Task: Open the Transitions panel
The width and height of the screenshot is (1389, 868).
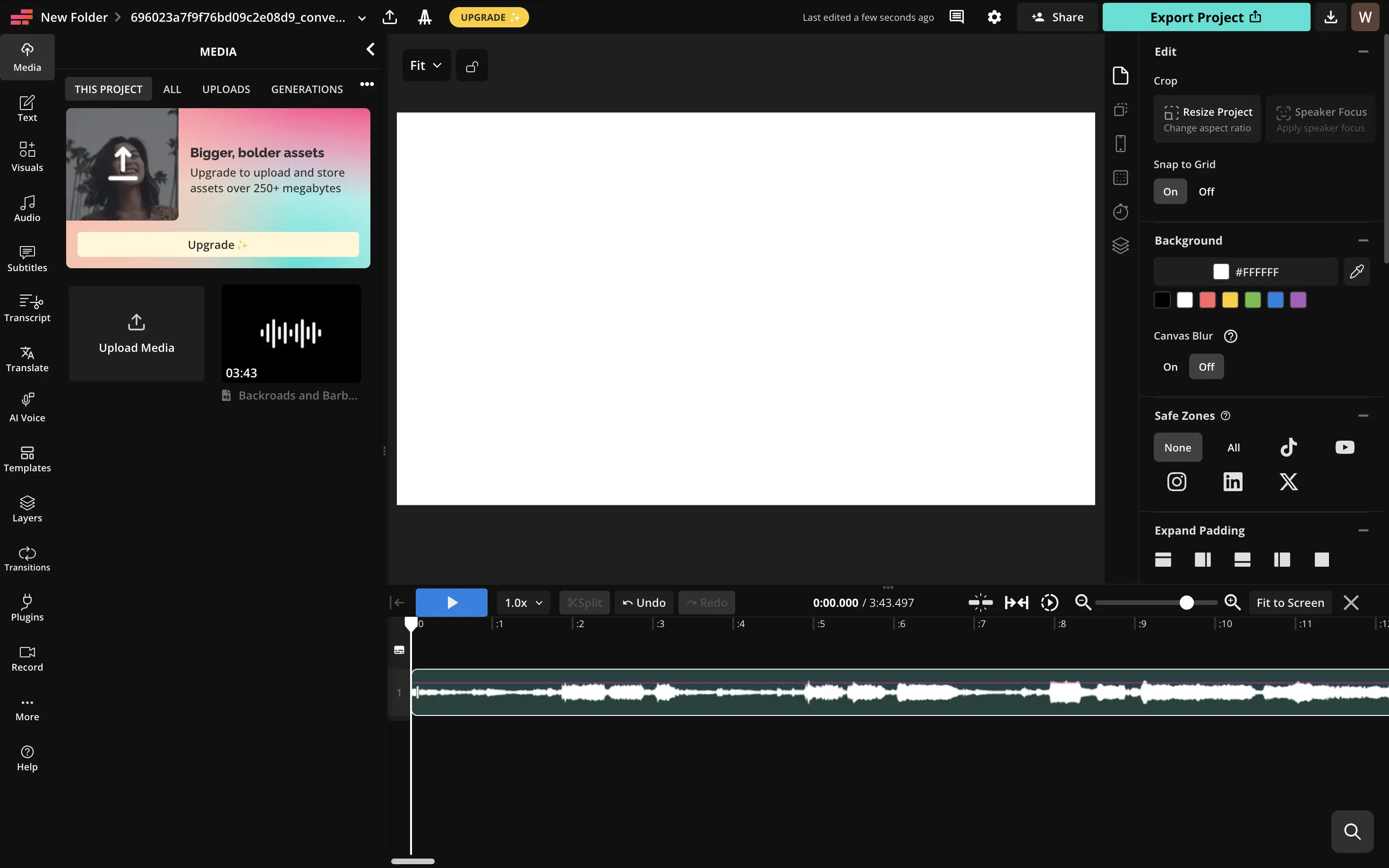Action: click(27, 557)
